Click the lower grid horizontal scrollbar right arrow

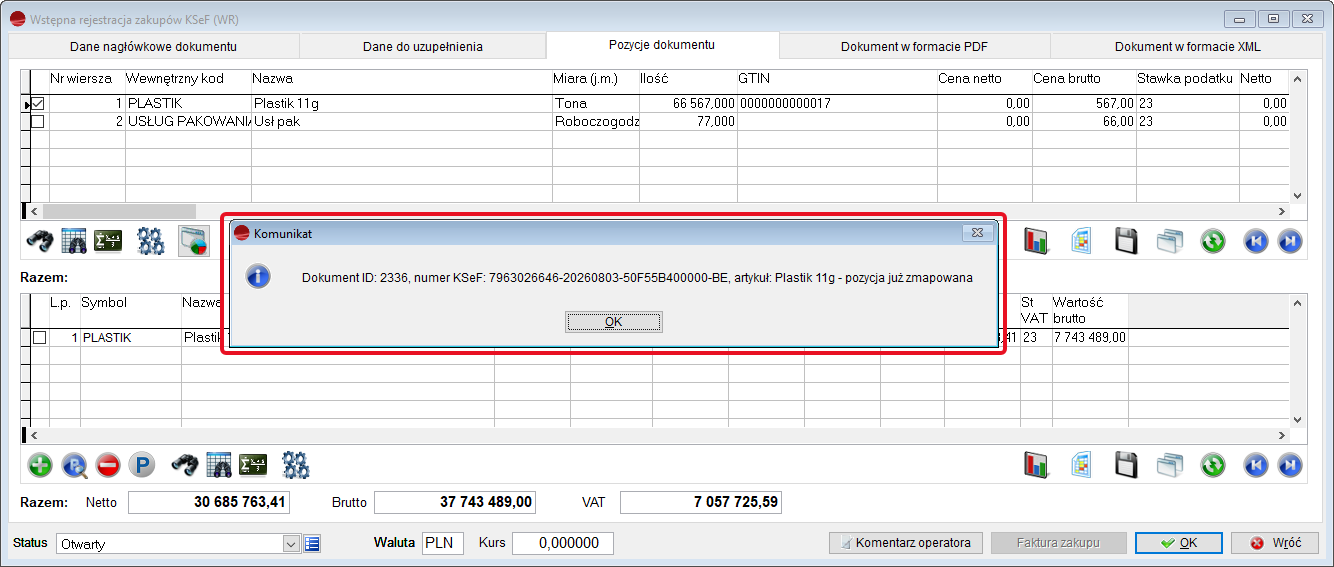pyautogui.click(x=1282, y=436)
